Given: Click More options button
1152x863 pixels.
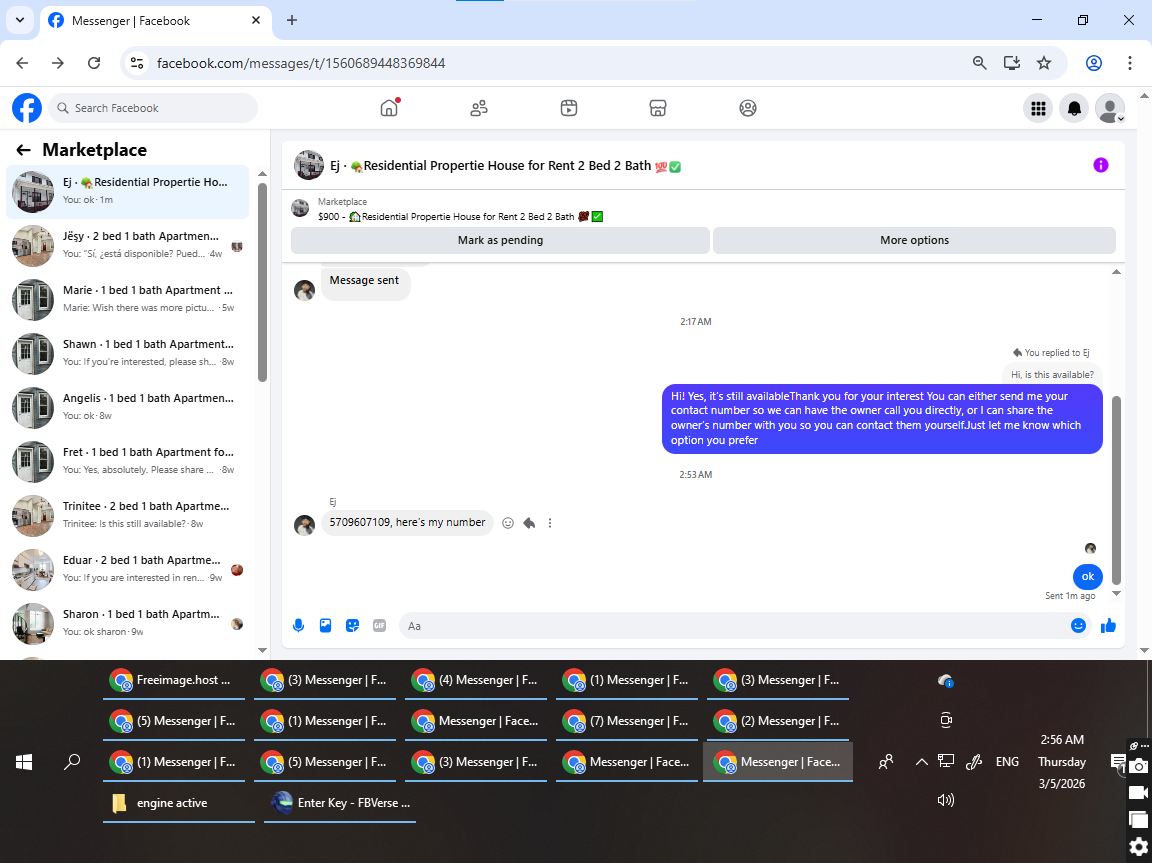Looking at the screenshot, I should pos(915,240).
